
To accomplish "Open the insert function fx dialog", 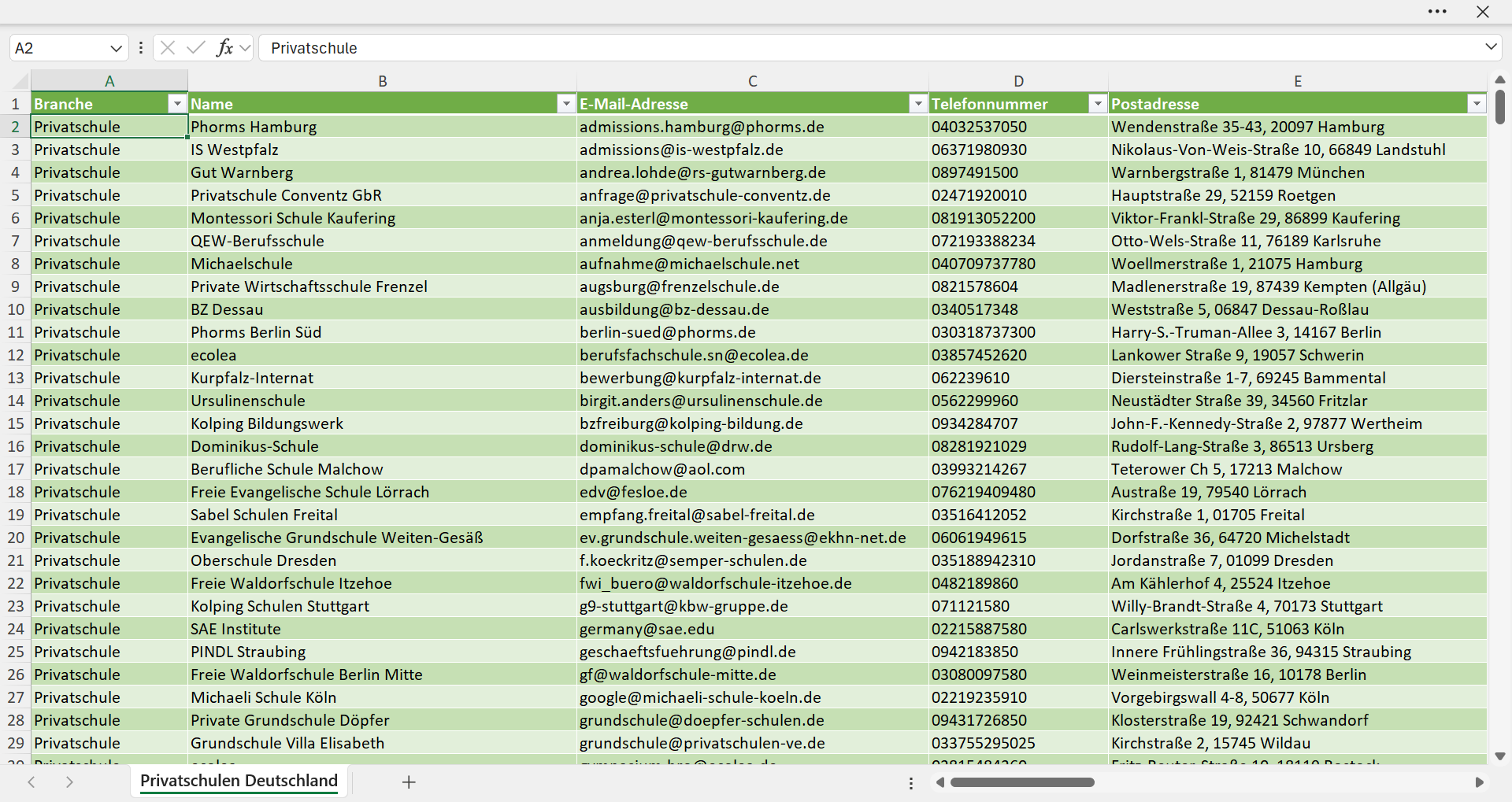I will click(224, 48).
